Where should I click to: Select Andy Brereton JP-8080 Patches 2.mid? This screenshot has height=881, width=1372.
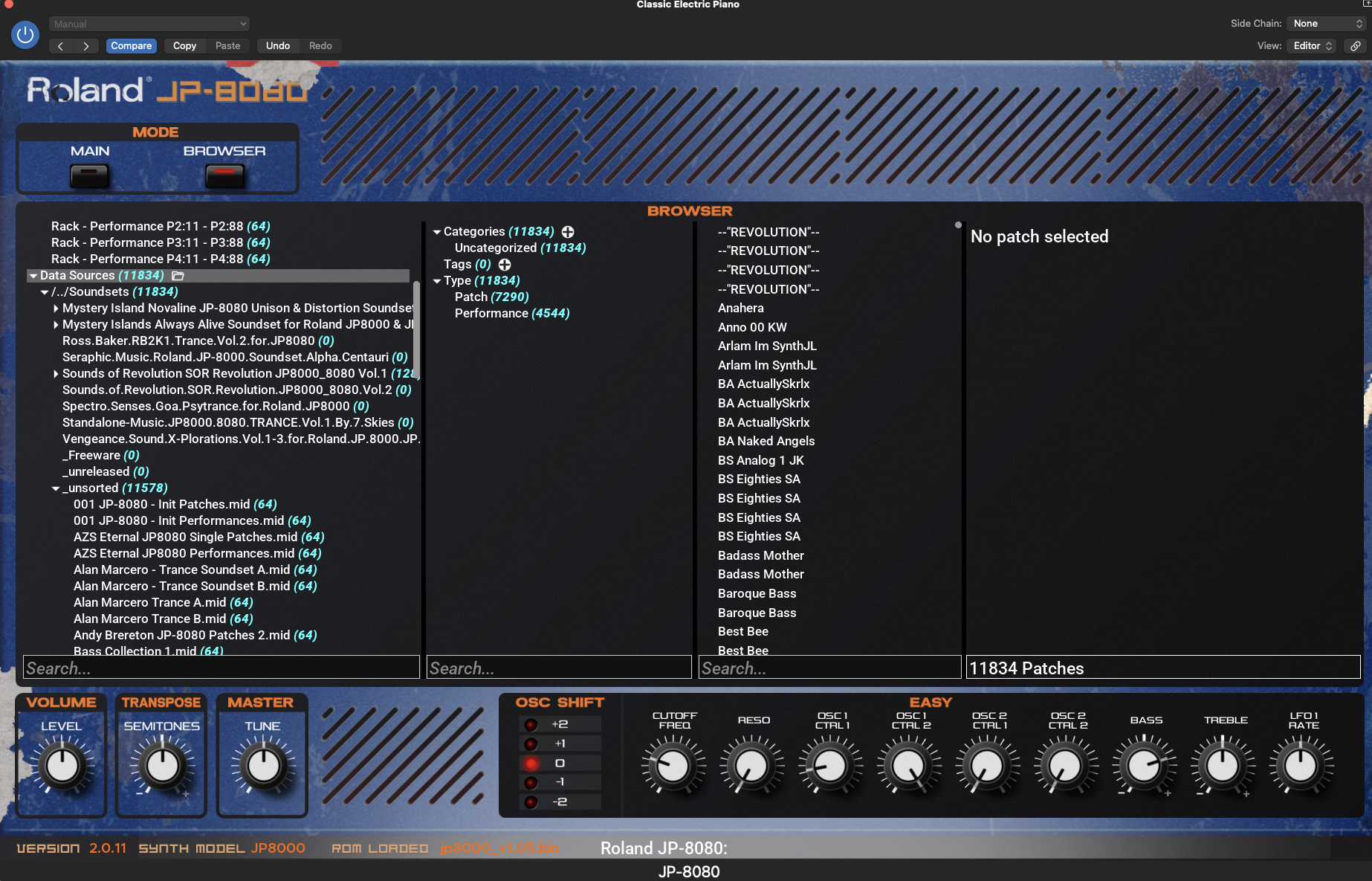[x=195, y=636]
